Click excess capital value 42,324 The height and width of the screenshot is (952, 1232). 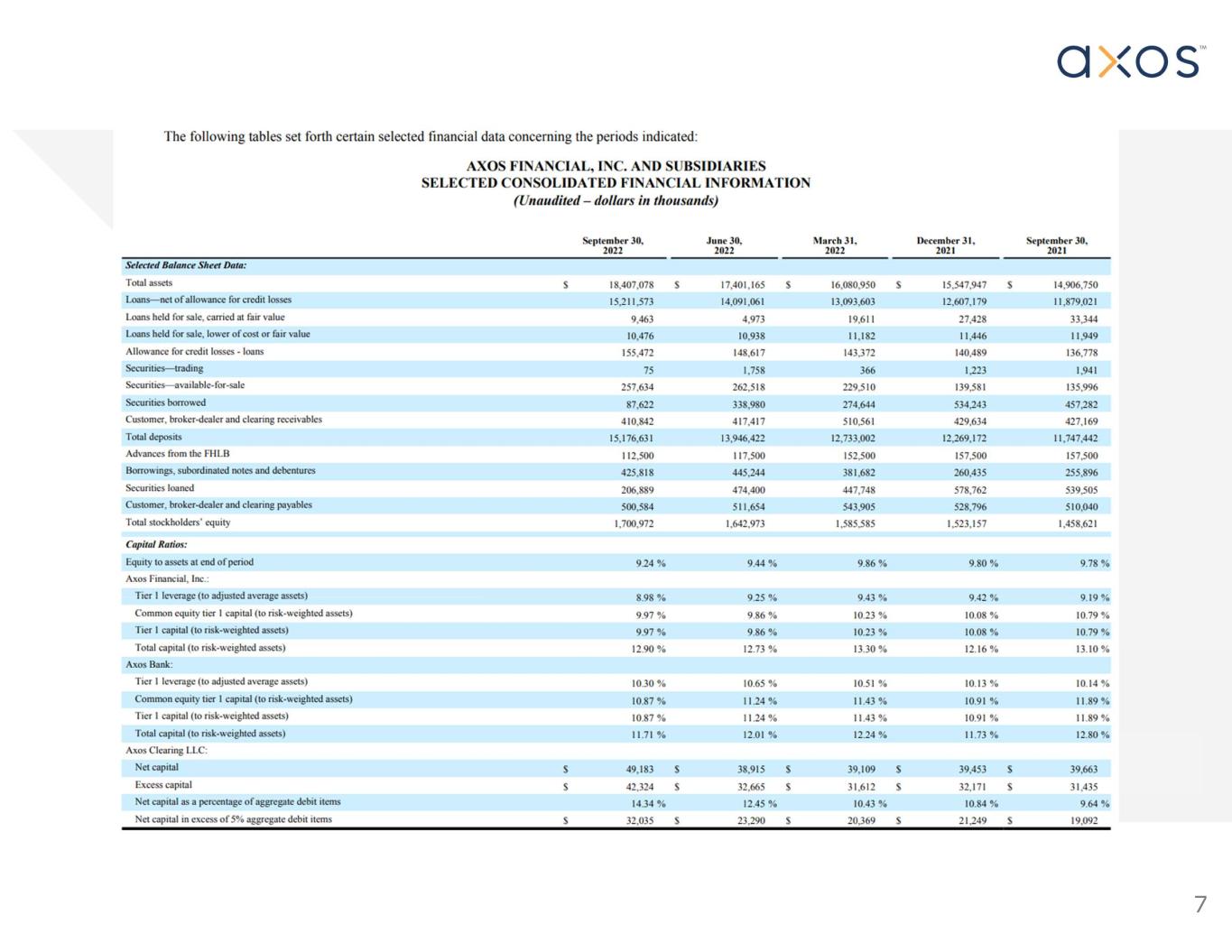click(x=640, y=787)
